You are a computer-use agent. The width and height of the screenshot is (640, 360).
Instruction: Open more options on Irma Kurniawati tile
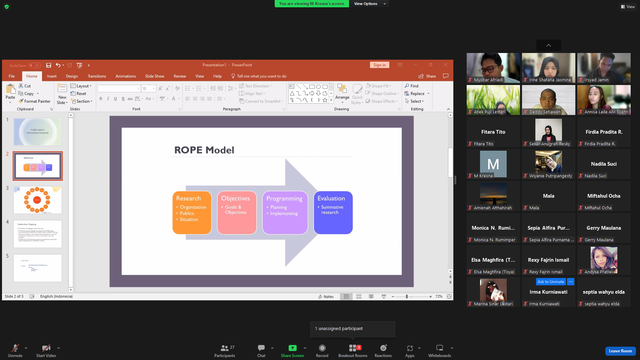click(571, 282)
